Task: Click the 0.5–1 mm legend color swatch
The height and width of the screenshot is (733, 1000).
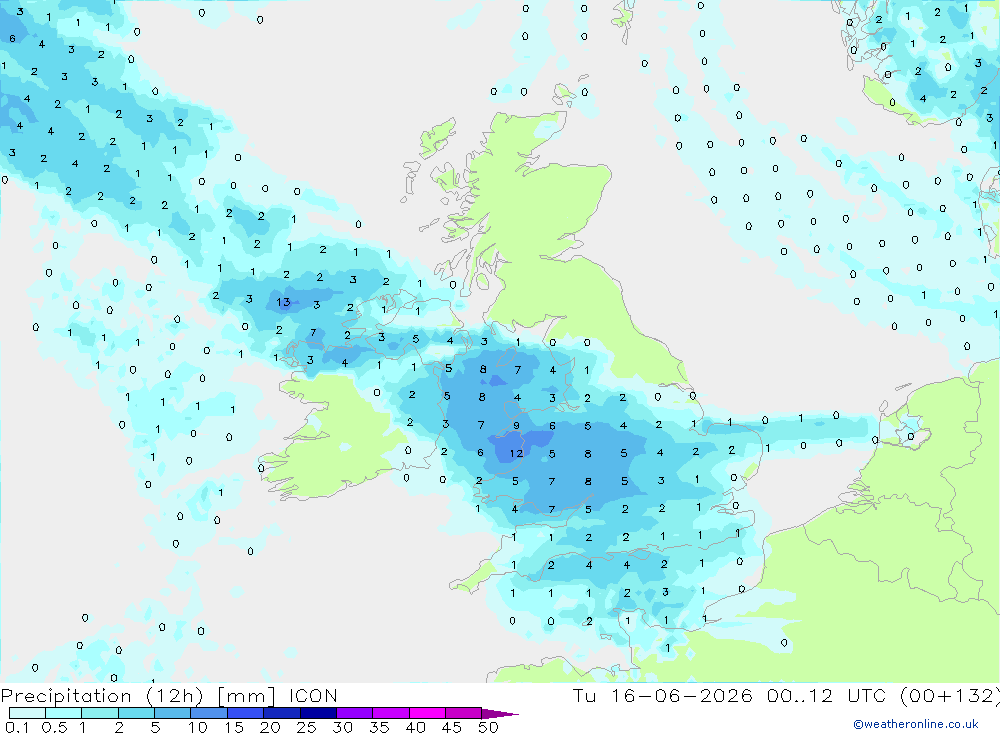Action: (x=63, y=713)
